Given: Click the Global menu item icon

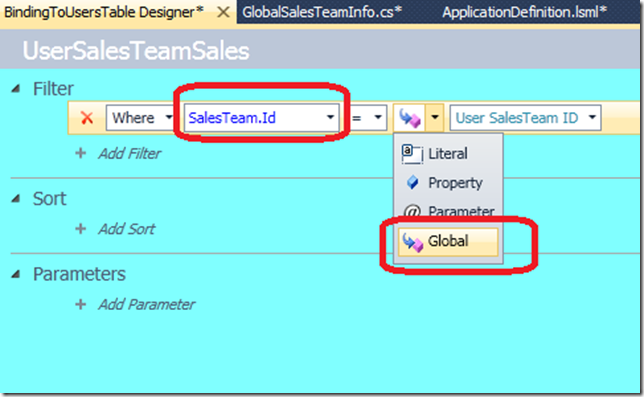Looking at the screenshot, I should click(412, 242).
